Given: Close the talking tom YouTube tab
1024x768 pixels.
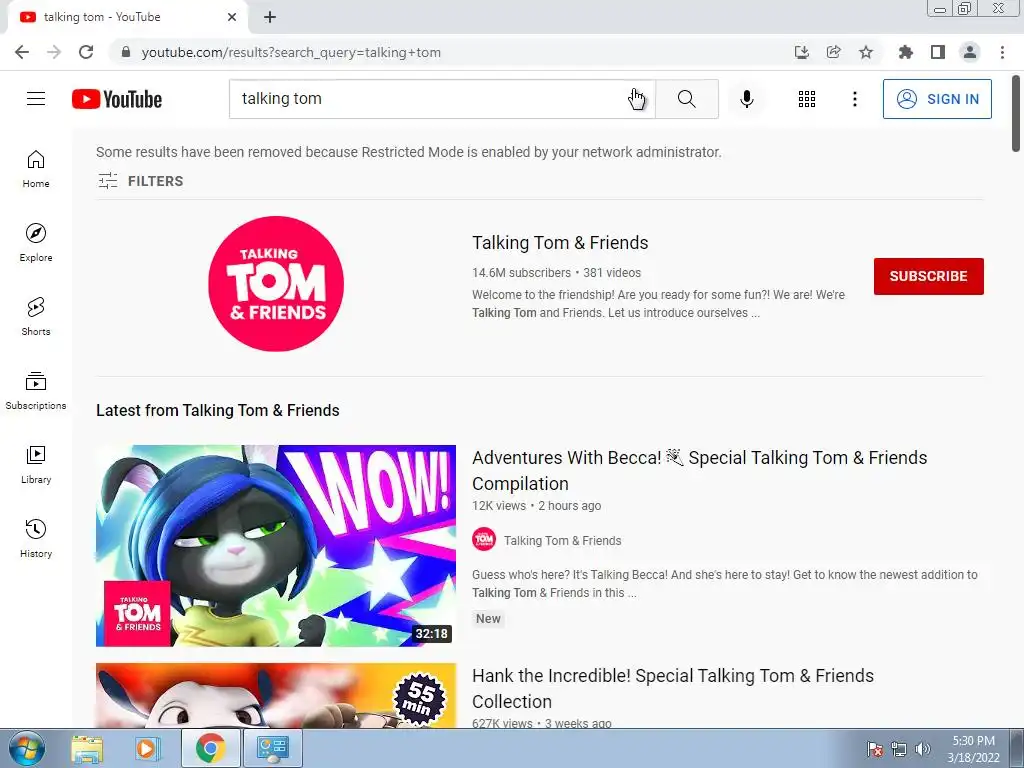Looking at the screenshot, I should [x=232, y=17].
